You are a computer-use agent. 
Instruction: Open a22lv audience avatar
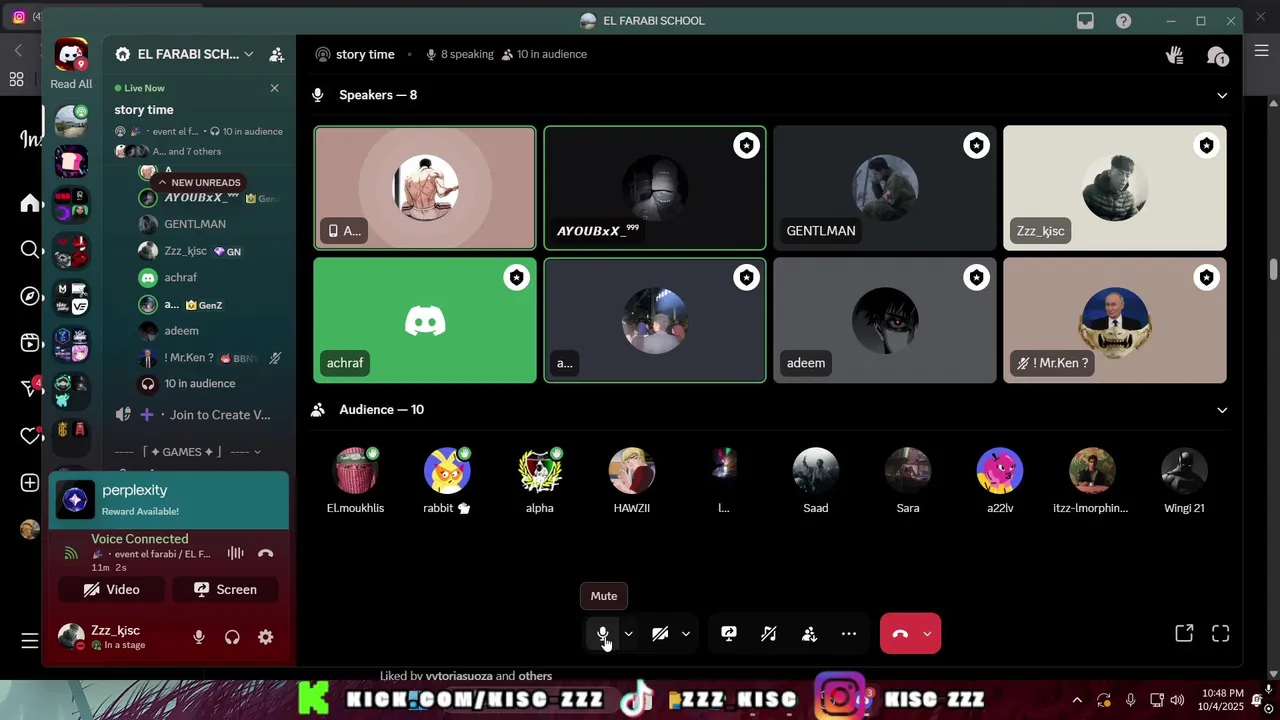1000,470
